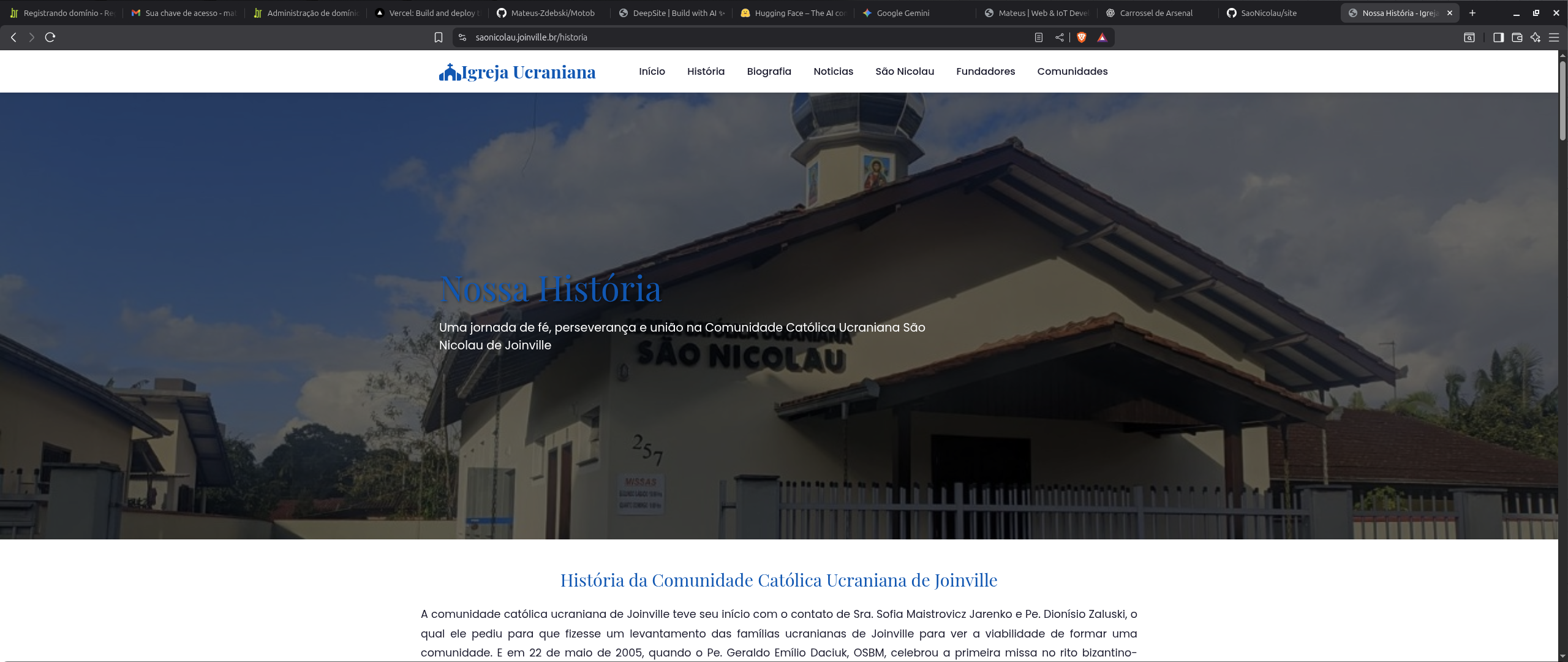Image resolution: width=1568 pixels, height=662 pixels.
Task: Share the current page
Action: [1060, 37]
